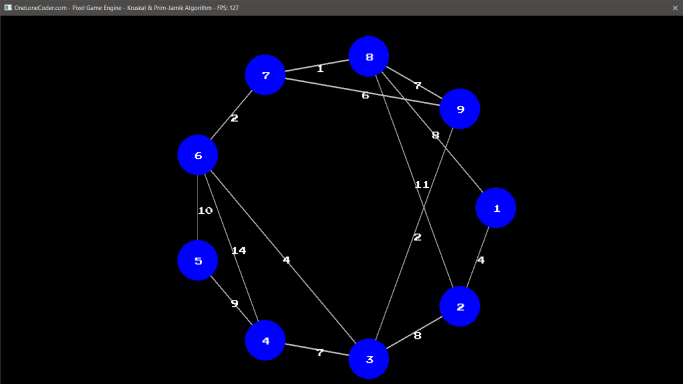Click graph node 1
Image resolution: width=683 pixels, height=384 pixels.
tap(496, 208)
